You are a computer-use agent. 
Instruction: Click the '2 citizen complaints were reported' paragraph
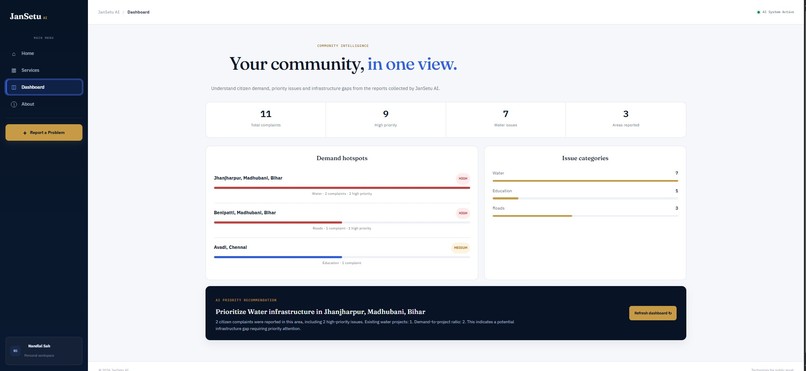point(364,325)
